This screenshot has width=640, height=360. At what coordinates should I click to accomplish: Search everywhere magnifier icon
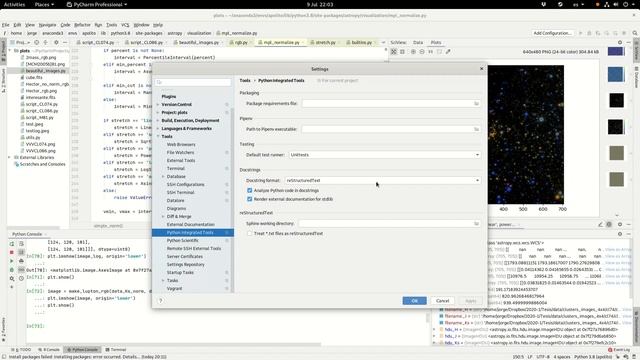click(635, 33)
